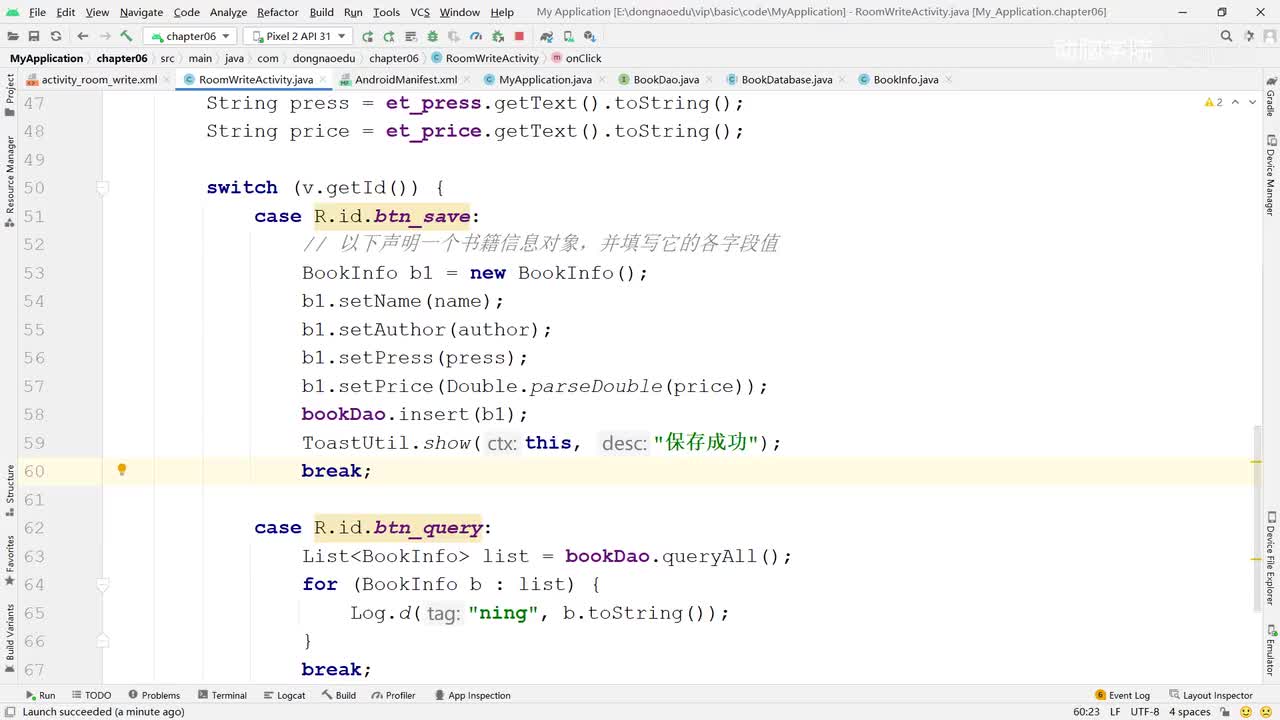Click the warnings indicator showing 2

click(1213, 102)
